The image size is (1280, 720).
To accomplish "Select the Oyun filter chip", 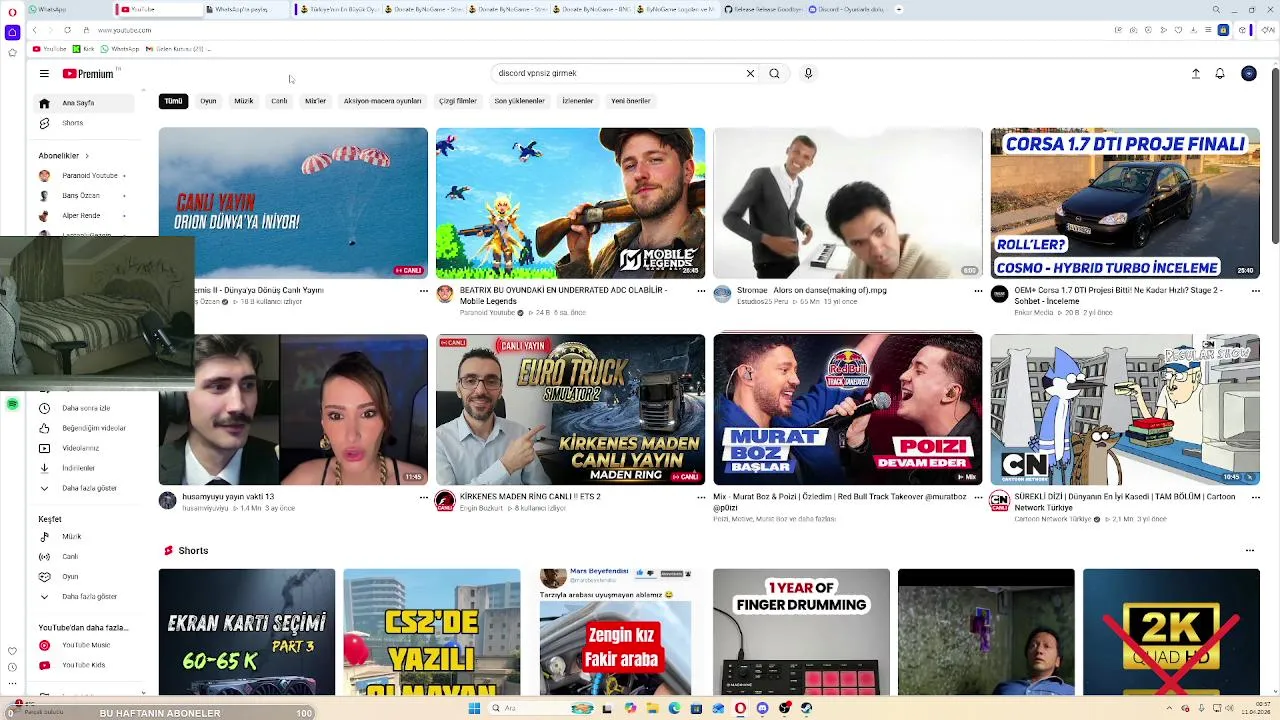I will (x=208, y=101).
